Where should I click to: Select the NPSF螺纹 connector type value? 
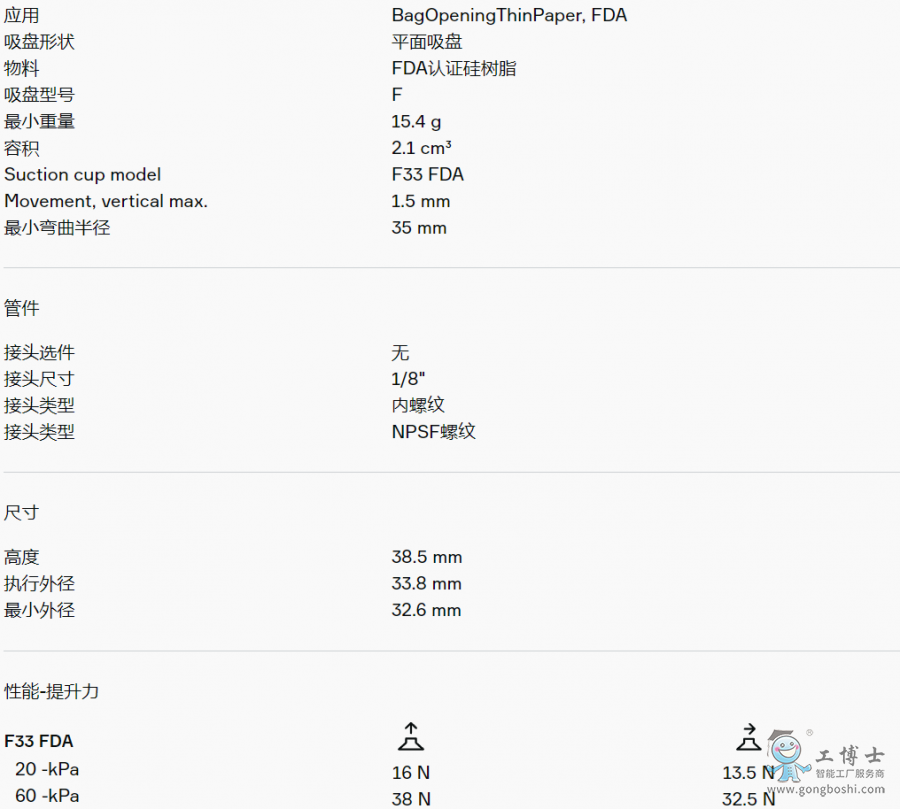click(433, 432)
